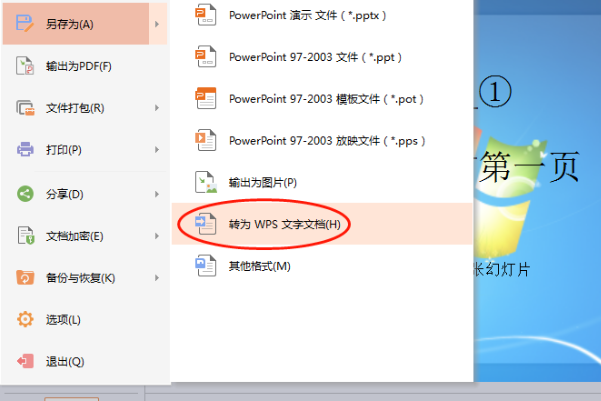Click the document encryption shield icon
This screenshot has height=401, width=601.
coord(26,235)
